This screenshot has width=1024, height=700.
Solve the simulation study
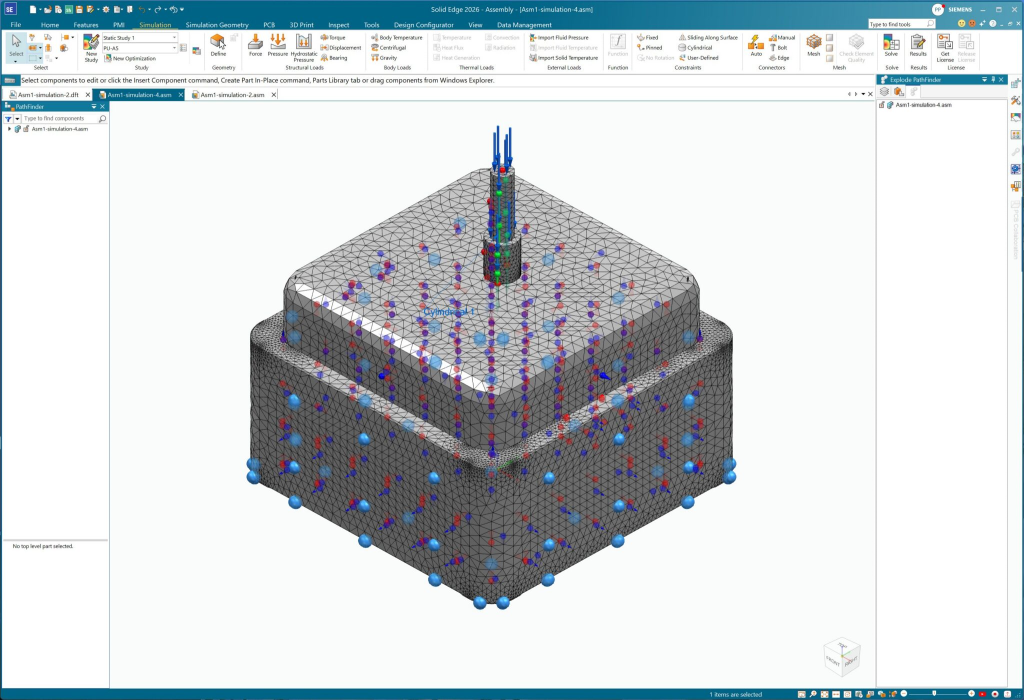[891, 45]
